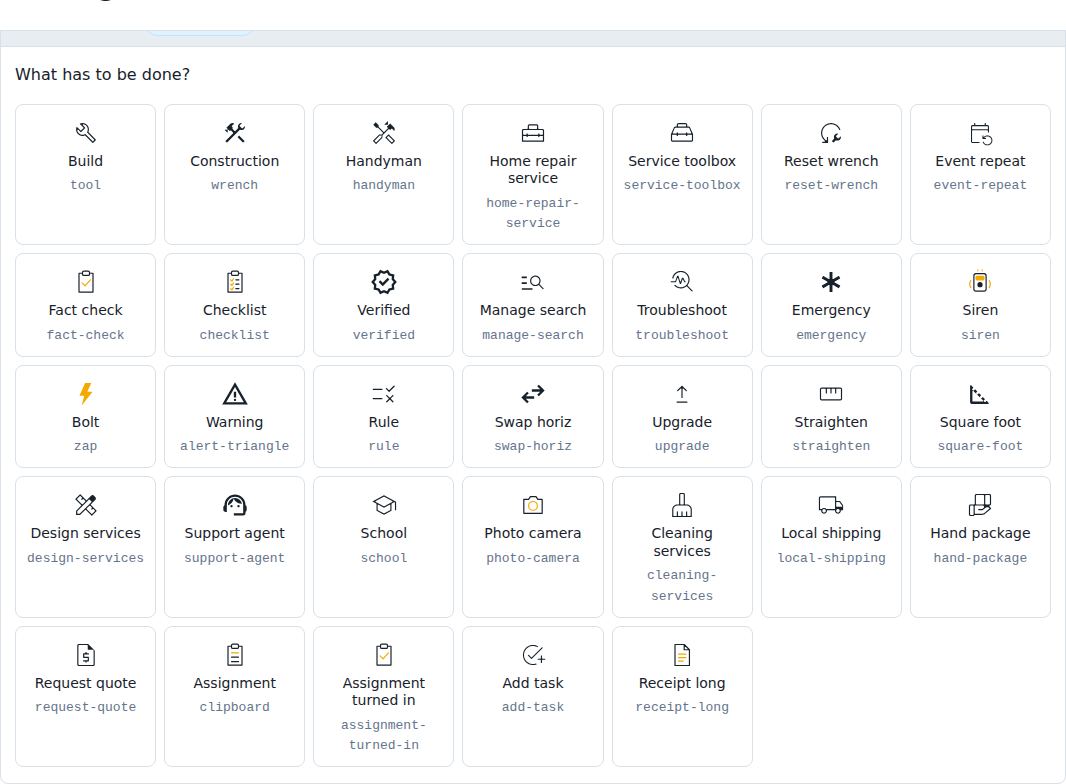Choose the Cleaning services icon
Viewport: 1066px width, 784px height.
point(682,505)
